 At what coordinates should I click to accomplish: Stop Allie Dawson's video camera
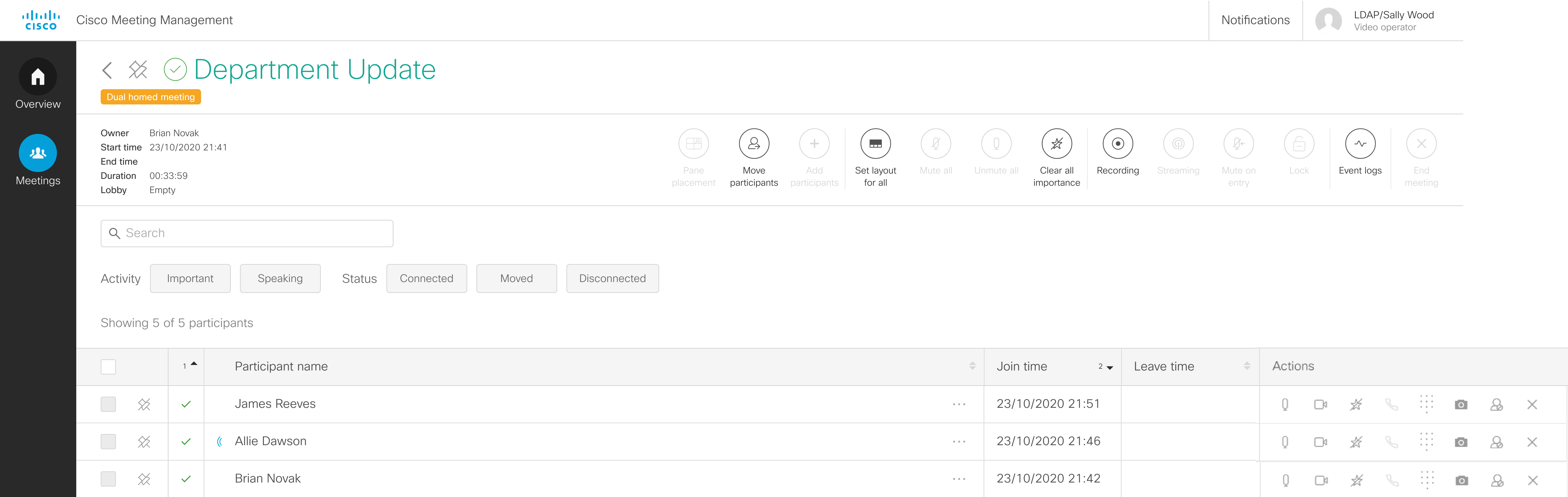point(1320,441)
